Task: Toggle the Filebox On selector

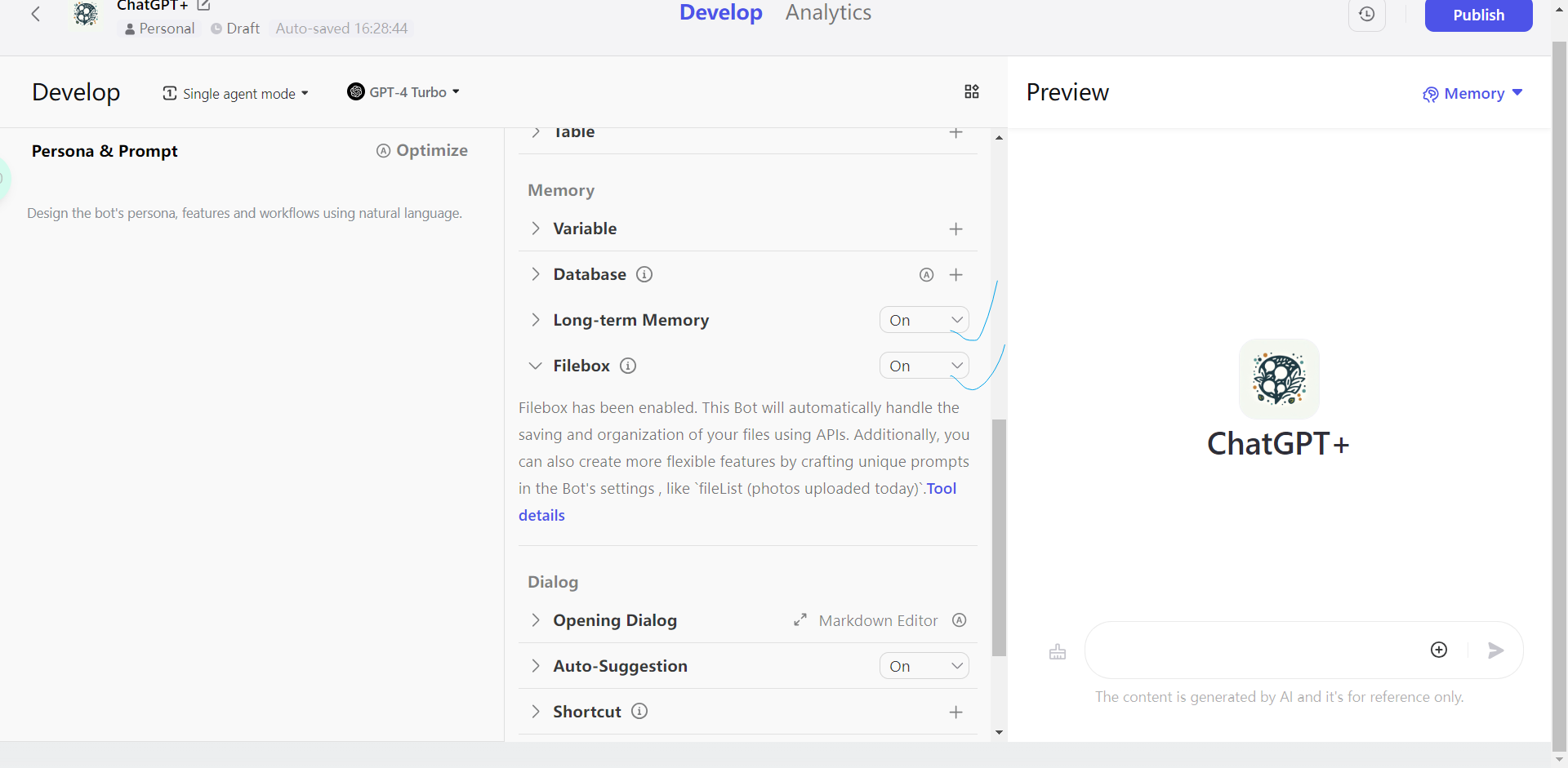Action: (x=924, y=366)
